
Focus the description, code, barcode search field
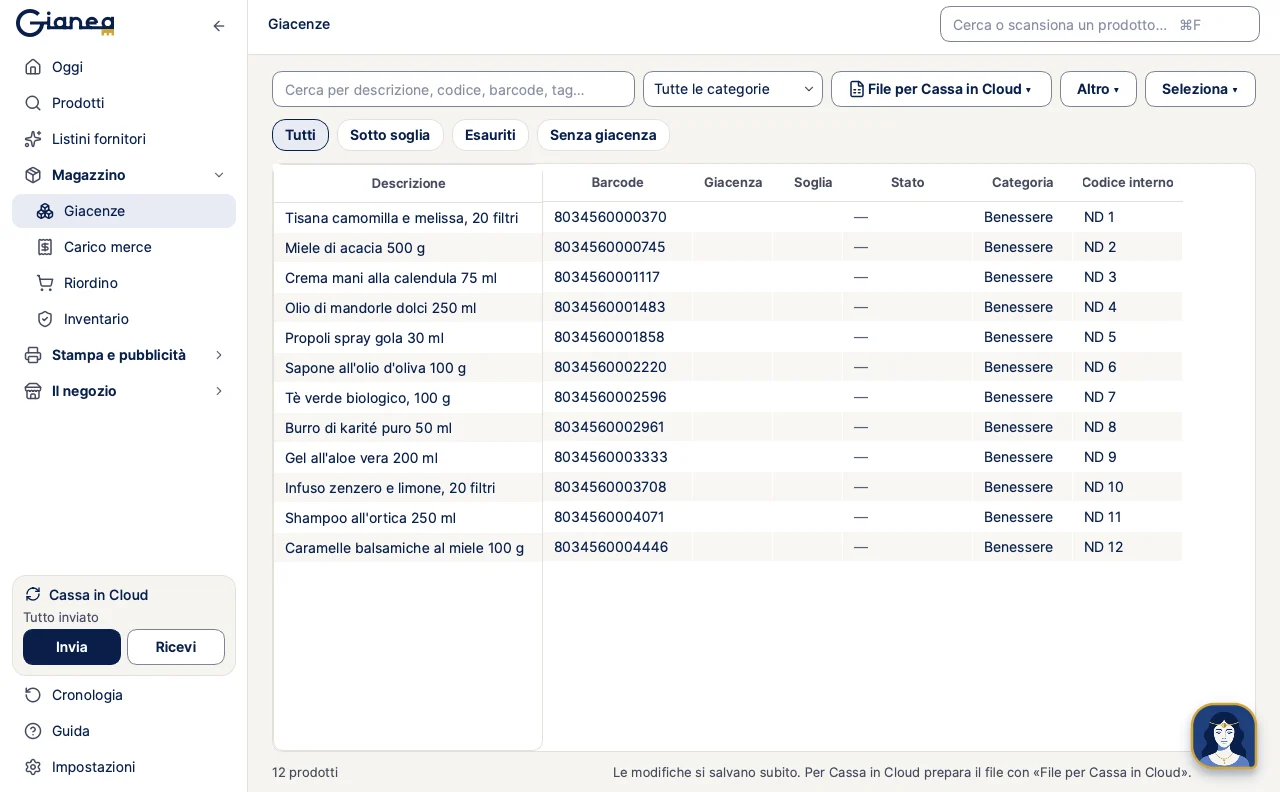pyautogui.click(x=453, y=89)
